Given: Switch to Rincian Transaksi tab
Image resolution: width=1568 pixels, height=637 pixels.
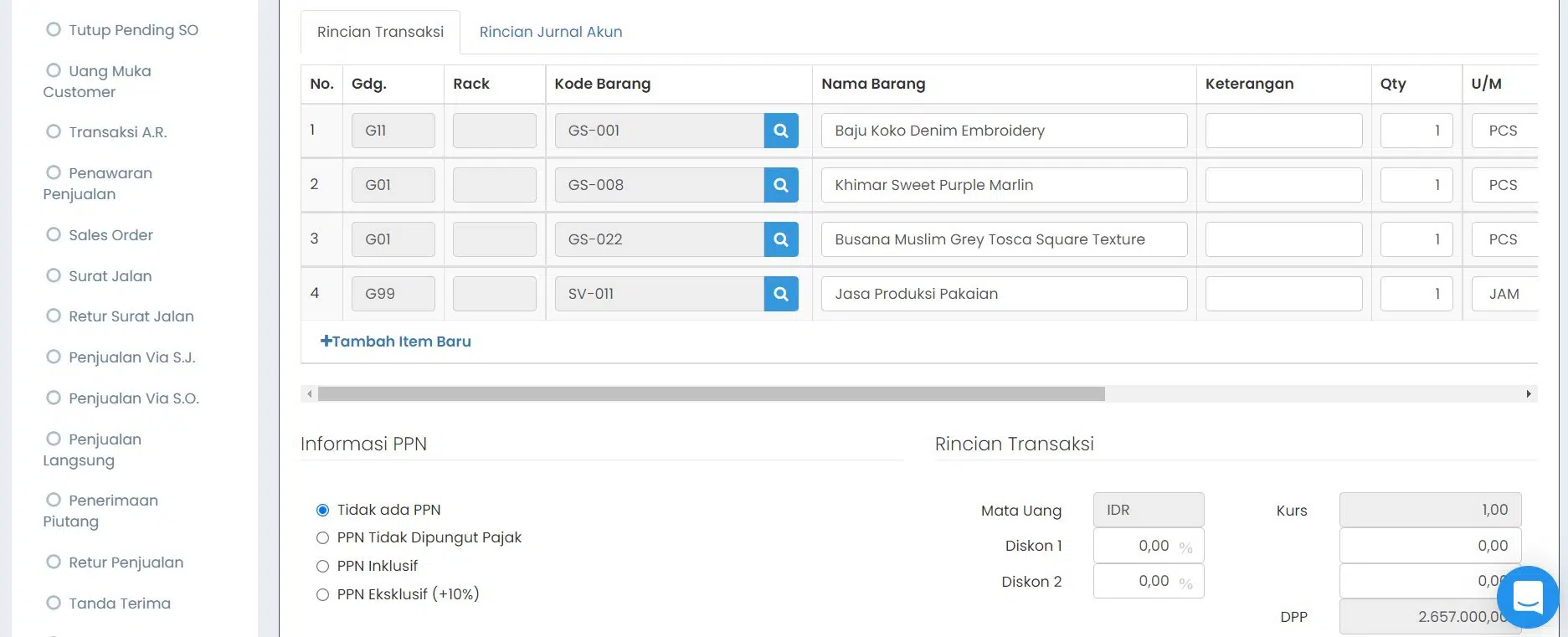Looking at the screenshot, I should [380, 32].
